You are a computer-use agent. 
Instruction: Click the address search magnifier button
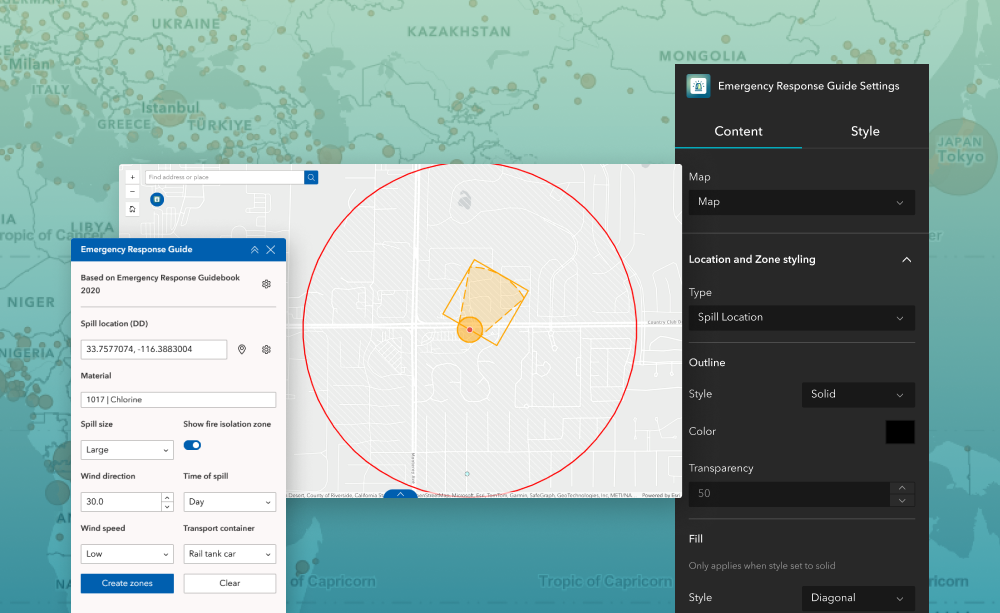311,177
